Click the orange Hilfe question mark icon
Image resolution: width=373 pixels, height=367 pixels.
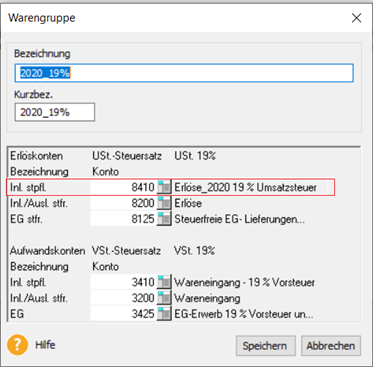[x=17, y=345]
